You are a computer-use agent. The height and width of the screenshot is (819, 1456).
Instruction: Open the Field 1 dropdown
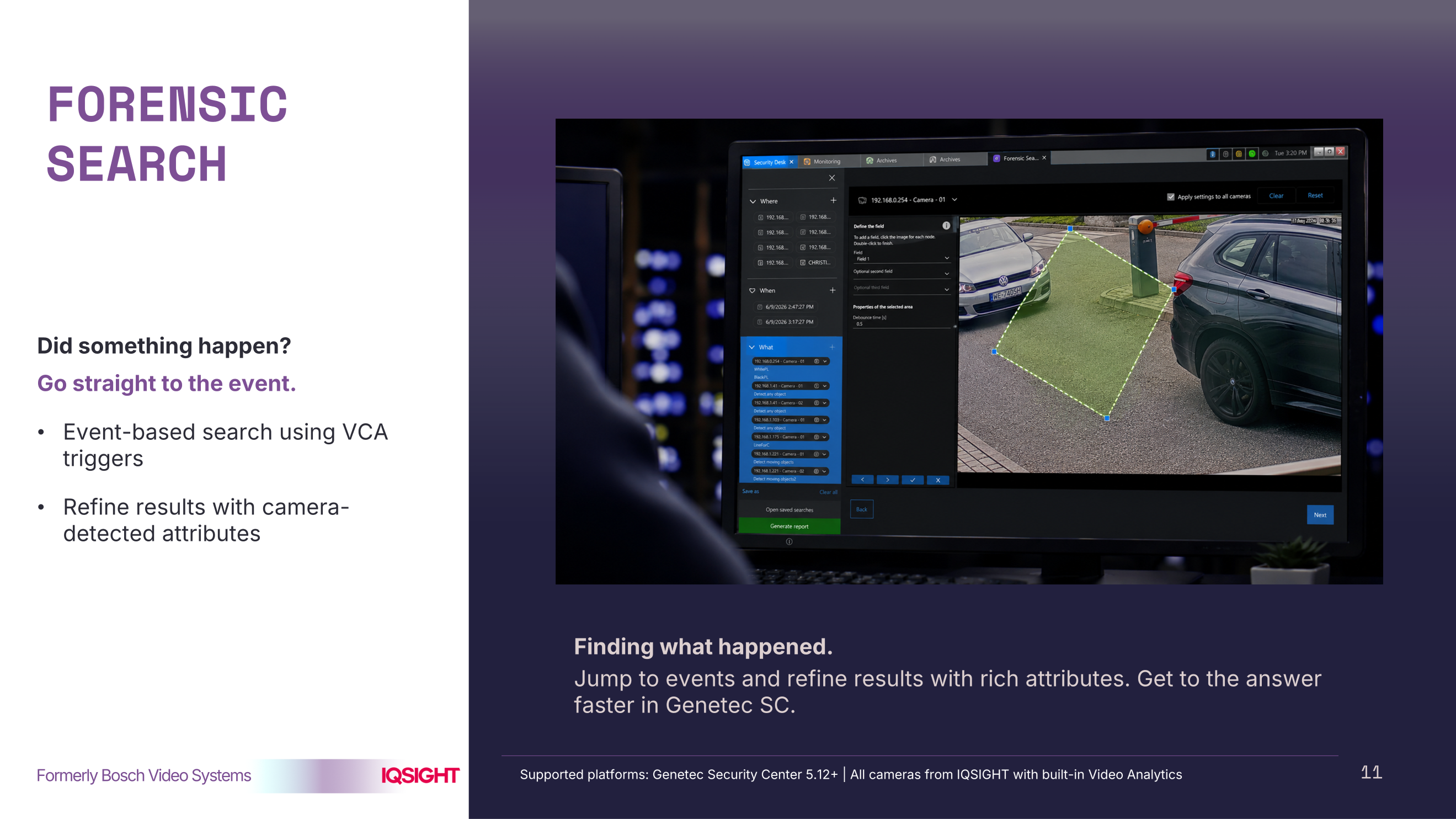[x=902, y=258]
